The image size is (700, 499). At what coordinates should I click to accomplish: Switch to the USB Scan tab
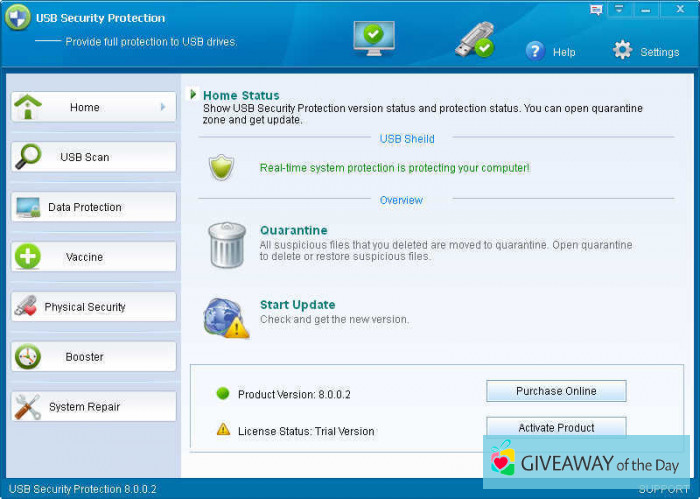point(93,157)
